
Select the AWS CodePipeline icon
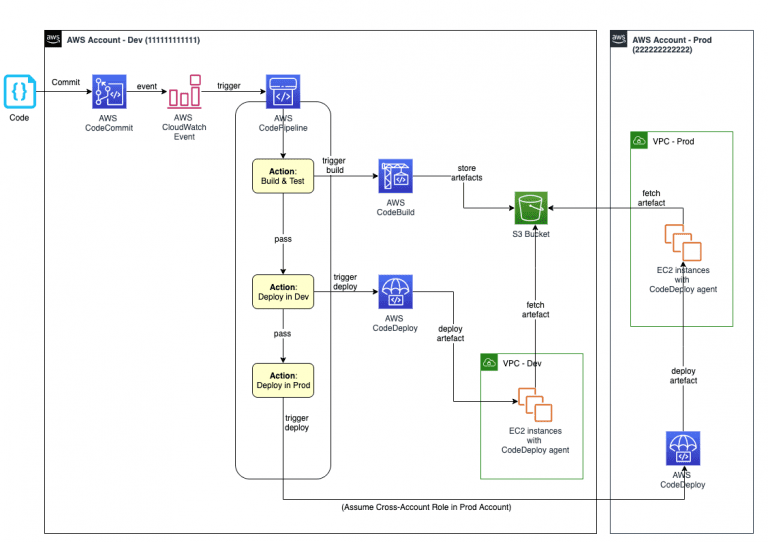283,92
